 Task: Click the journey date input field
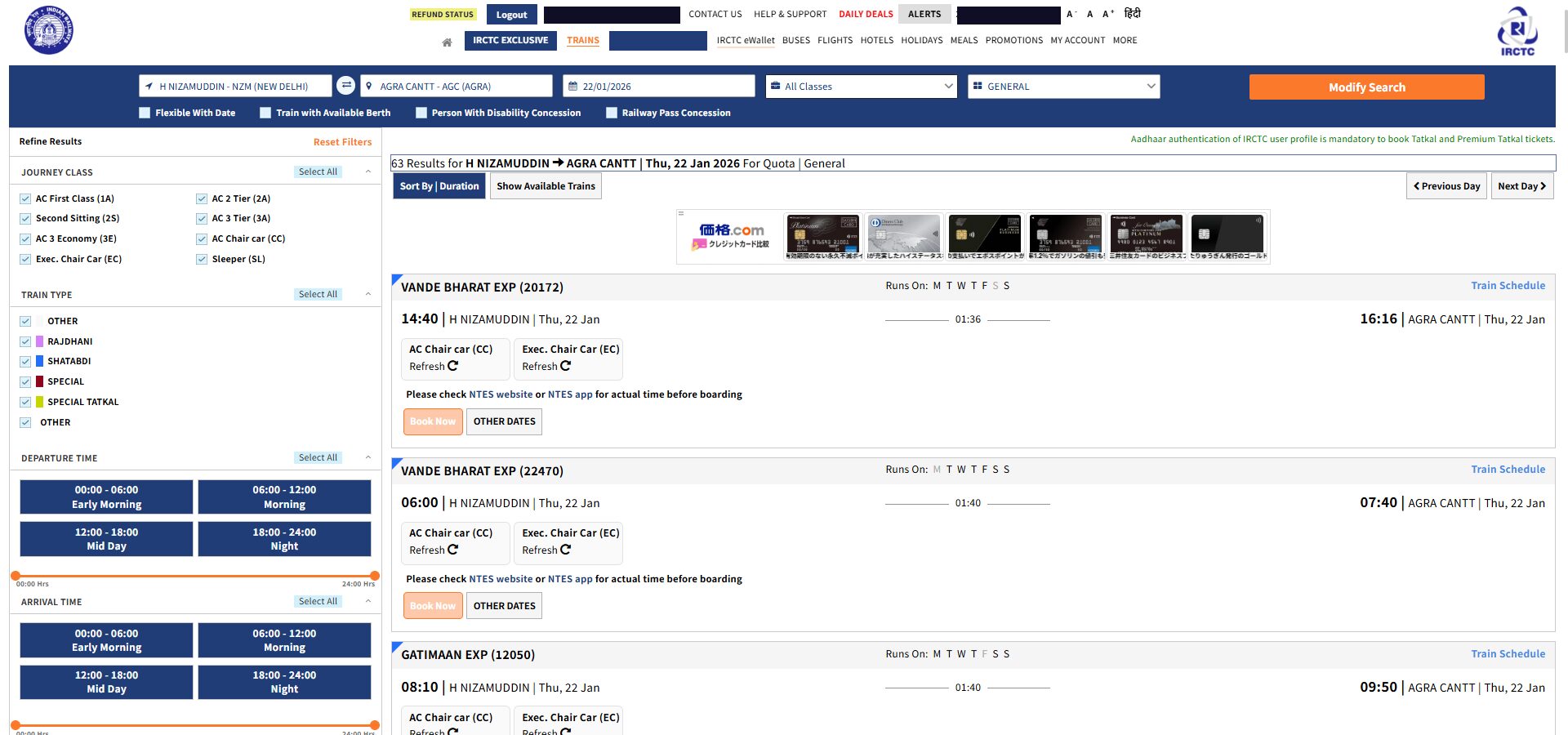pyautogui.click(x=658, y=87)
